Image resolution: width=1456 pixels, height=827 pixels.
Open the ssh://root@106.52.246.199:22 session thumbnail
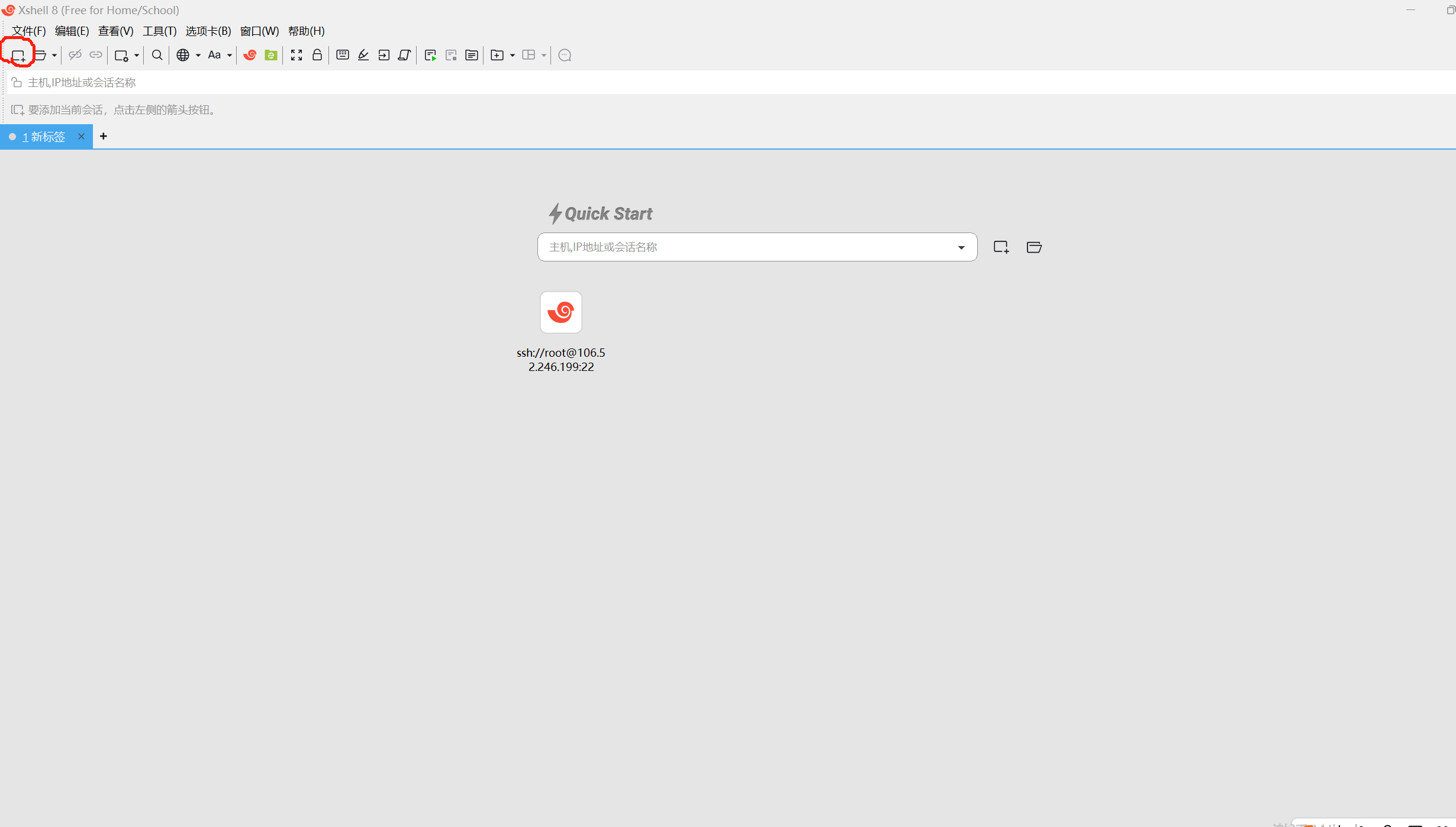[561, 313]
